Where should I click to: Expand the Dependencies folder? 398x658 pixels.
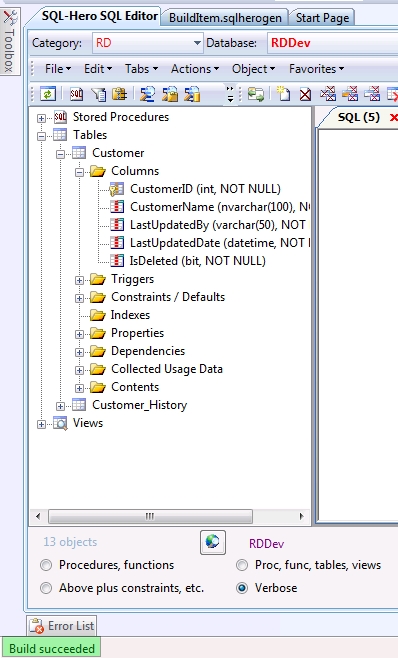pyautogui.click(x=79, y=352)
